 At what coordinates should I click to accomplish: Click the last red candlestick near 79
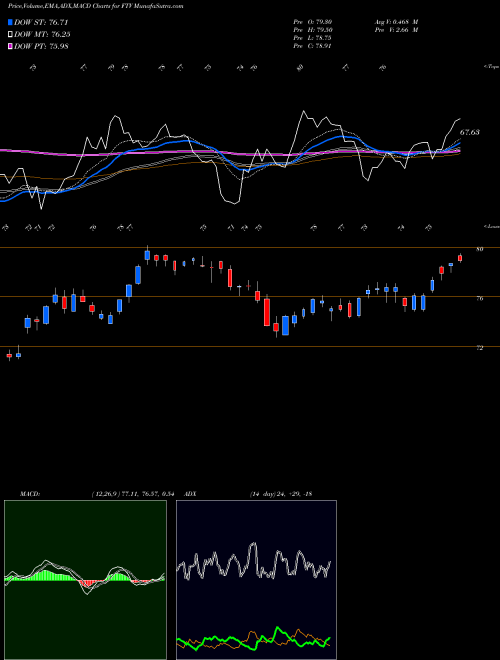click(x=460, y=258)
